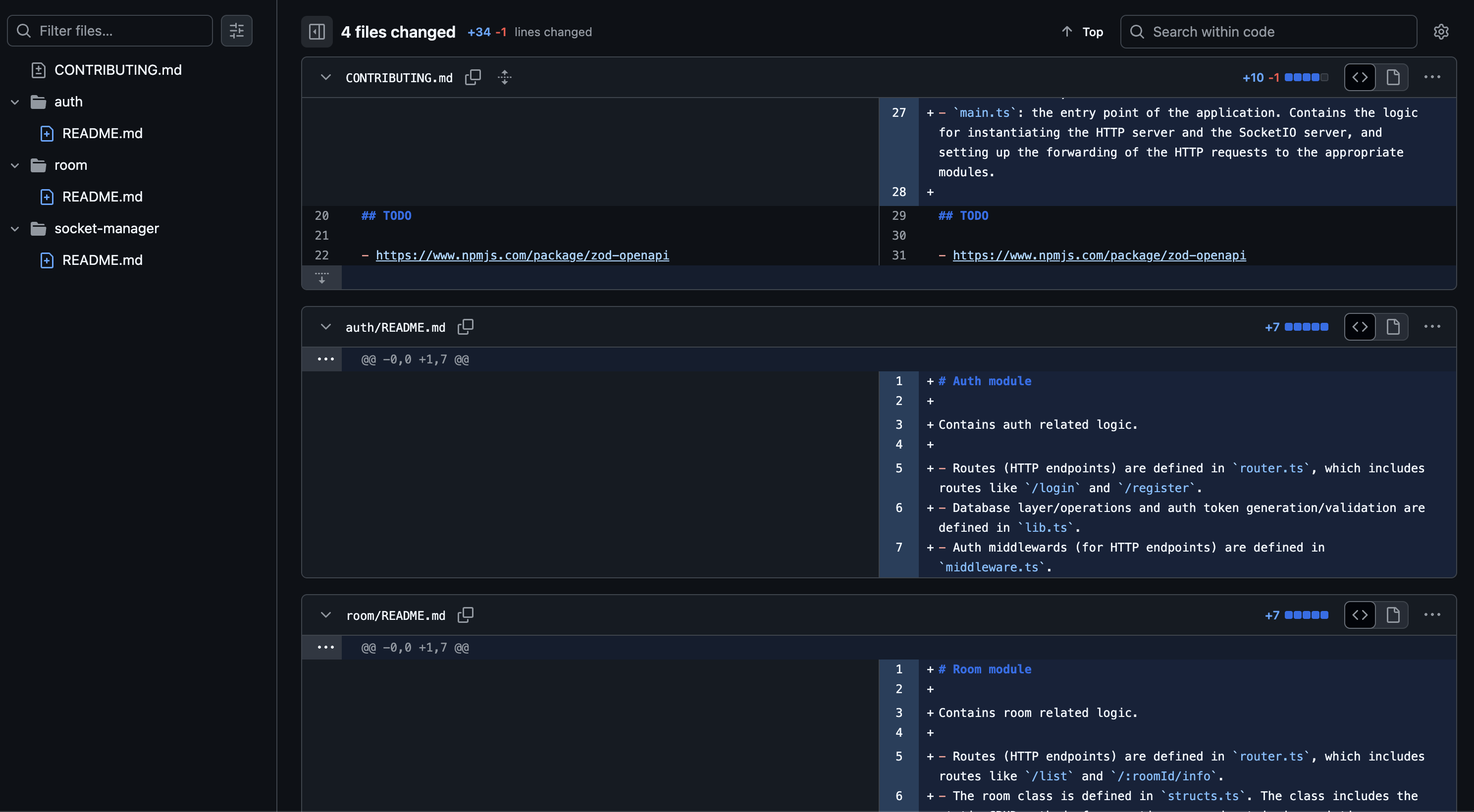Viewport: 1474px width, 812px height.
Task: Click the CONTRIBUTING.md file icon in tree
Action: [x=38, y=70]
